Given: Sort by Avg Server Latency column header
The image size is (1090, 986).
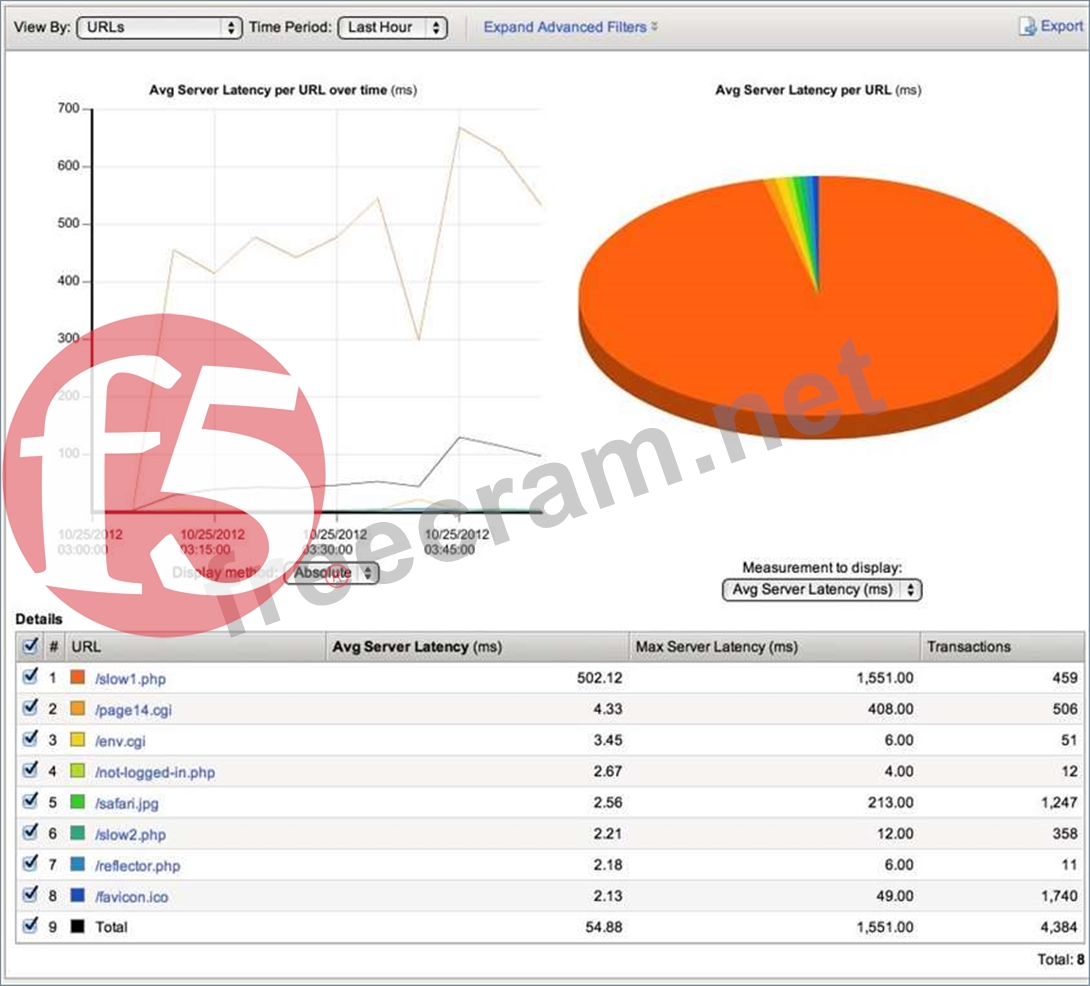Looking at the screenshot, I should 477,647.
